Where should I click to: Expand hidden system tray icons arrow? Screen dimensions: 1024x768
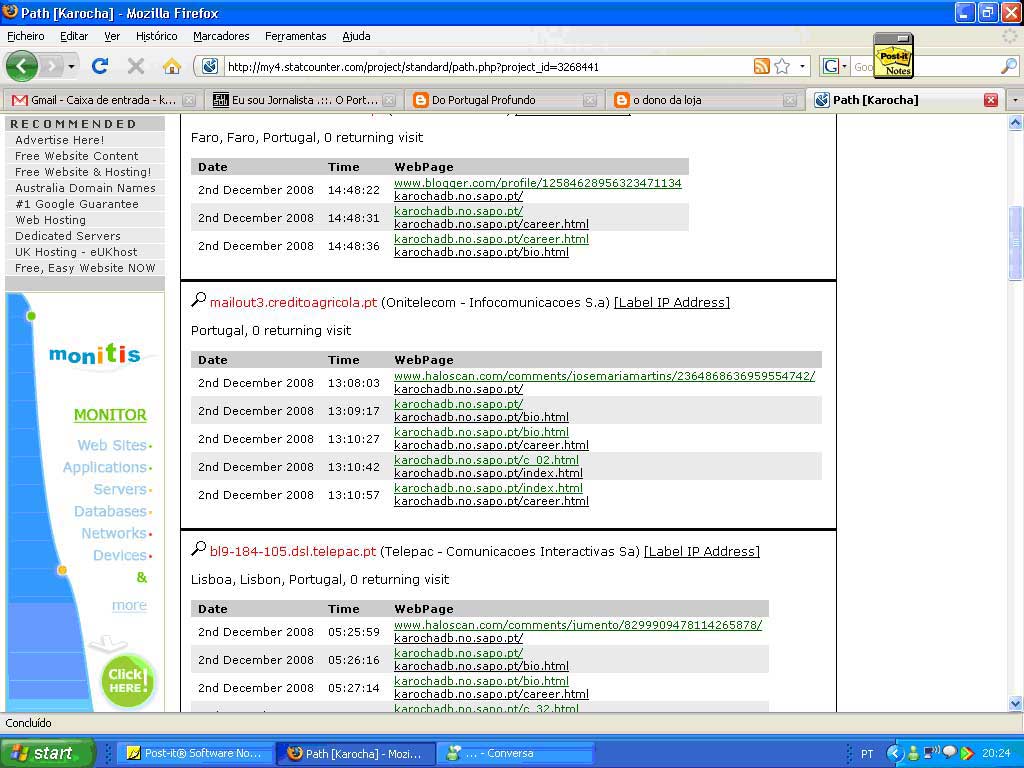[895, 754]
